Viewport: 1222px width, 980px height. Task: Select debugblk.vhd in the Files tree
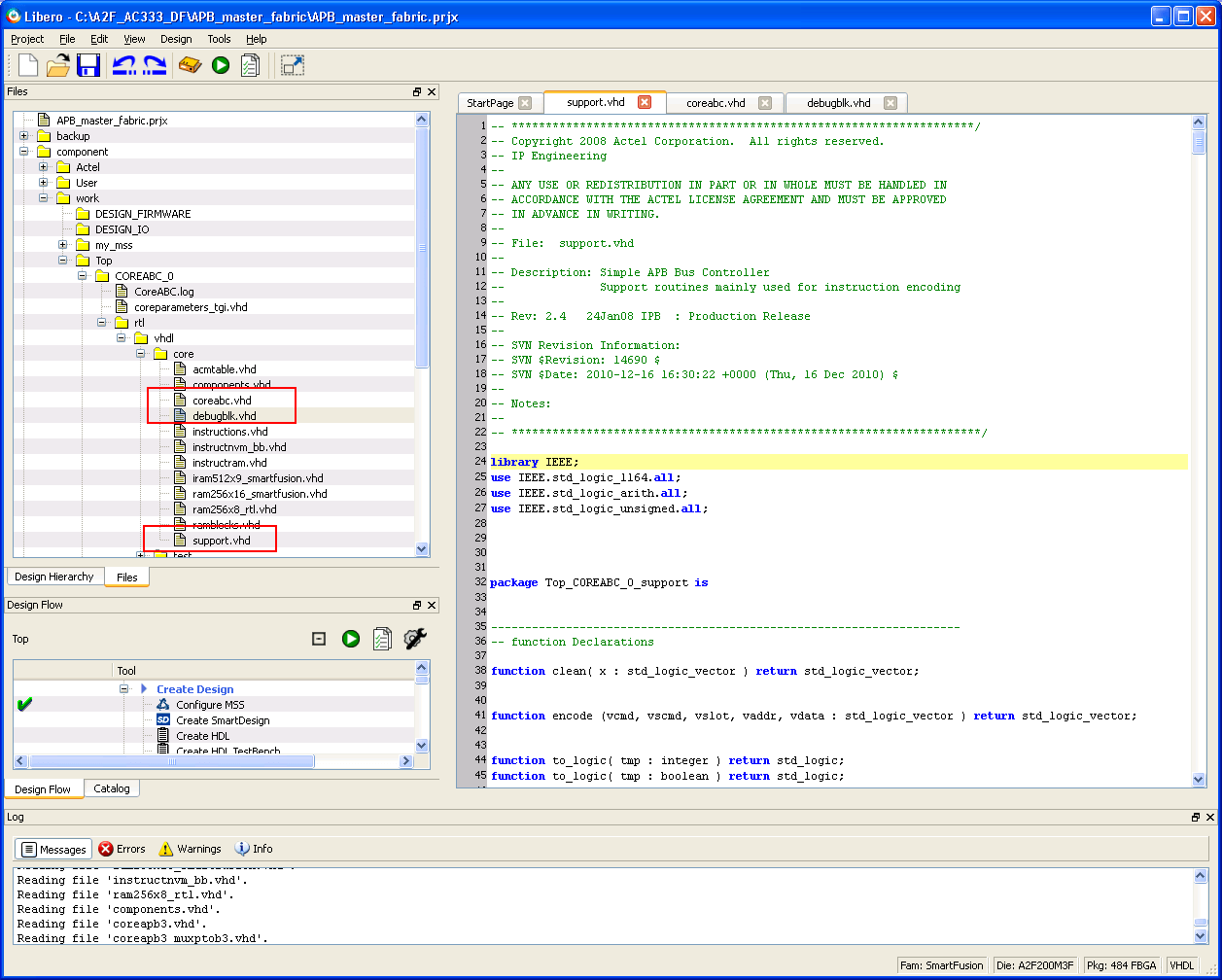click(225, 416)
